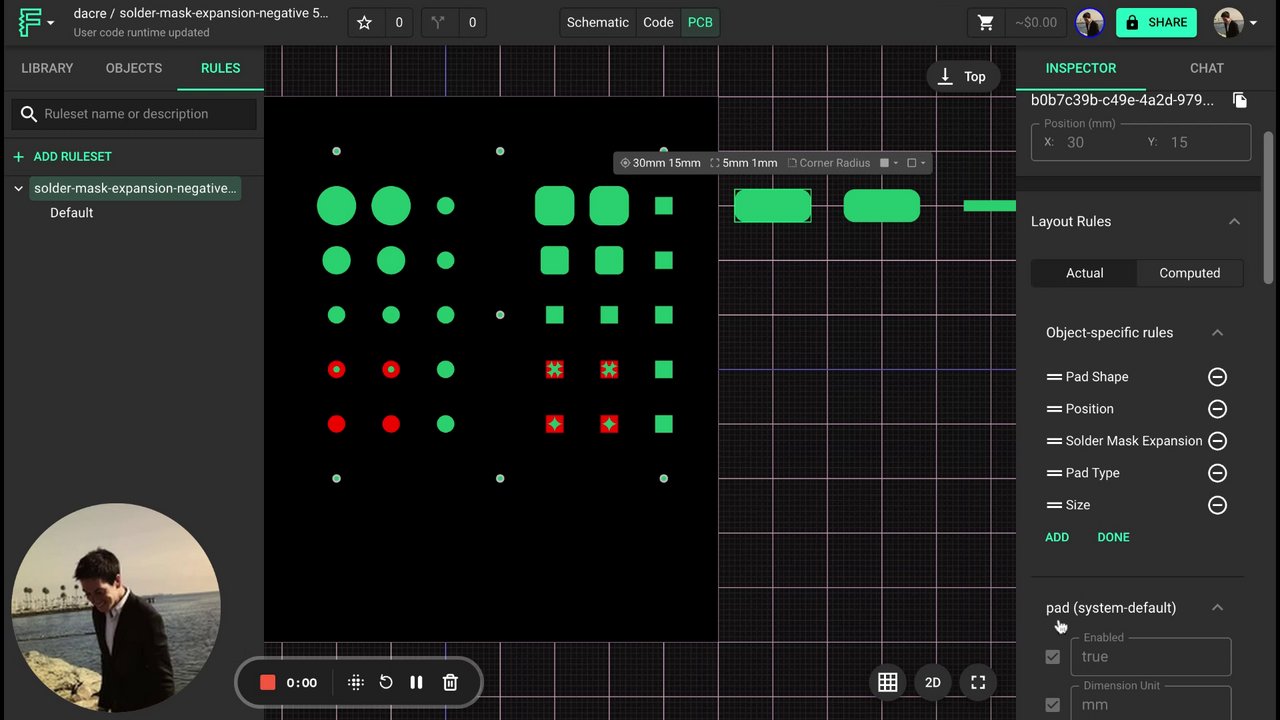This screenshot has width=1280, height=720.
Task: Stop the screen recording
Action: point(267,683)
